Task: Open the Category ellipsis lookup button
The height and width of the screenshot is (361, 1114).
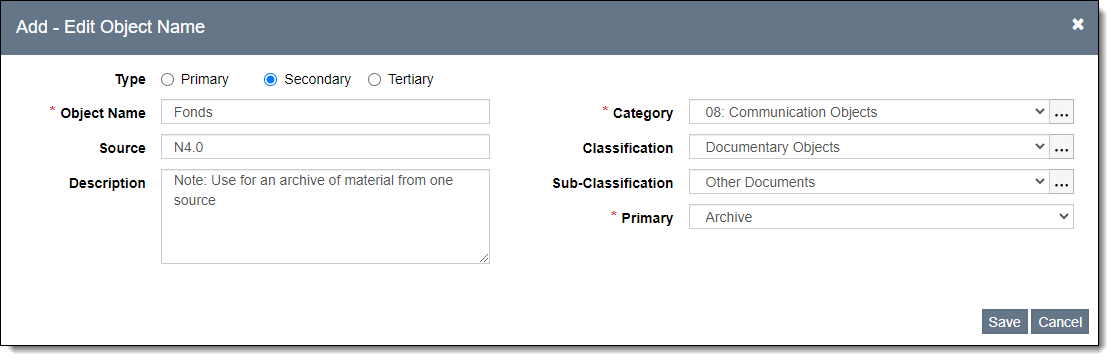Action: (x=1061, y=112)
